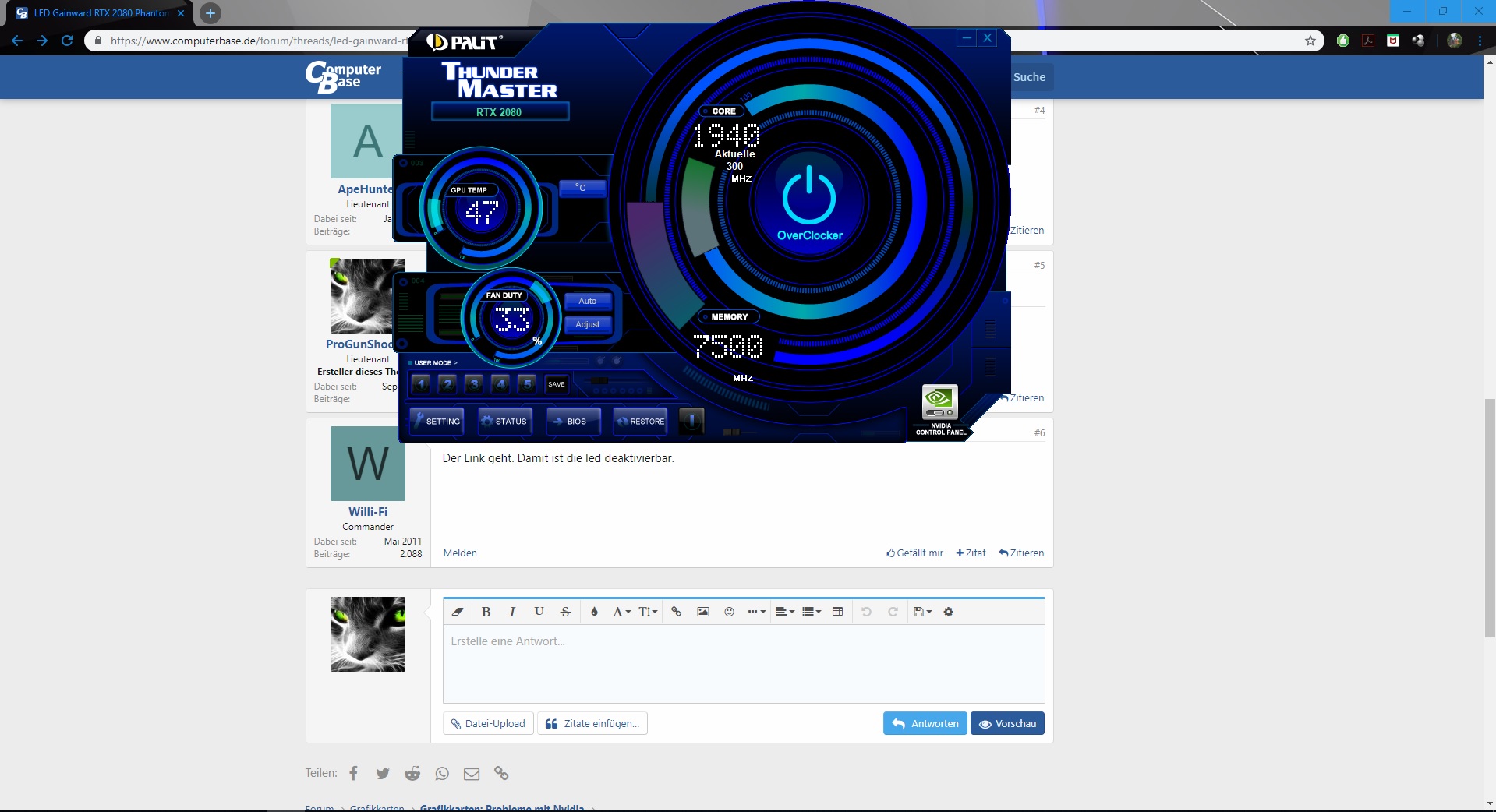Submit reply with Antworten button
This screenshot has width=1496, height=812.
[925, 724]
